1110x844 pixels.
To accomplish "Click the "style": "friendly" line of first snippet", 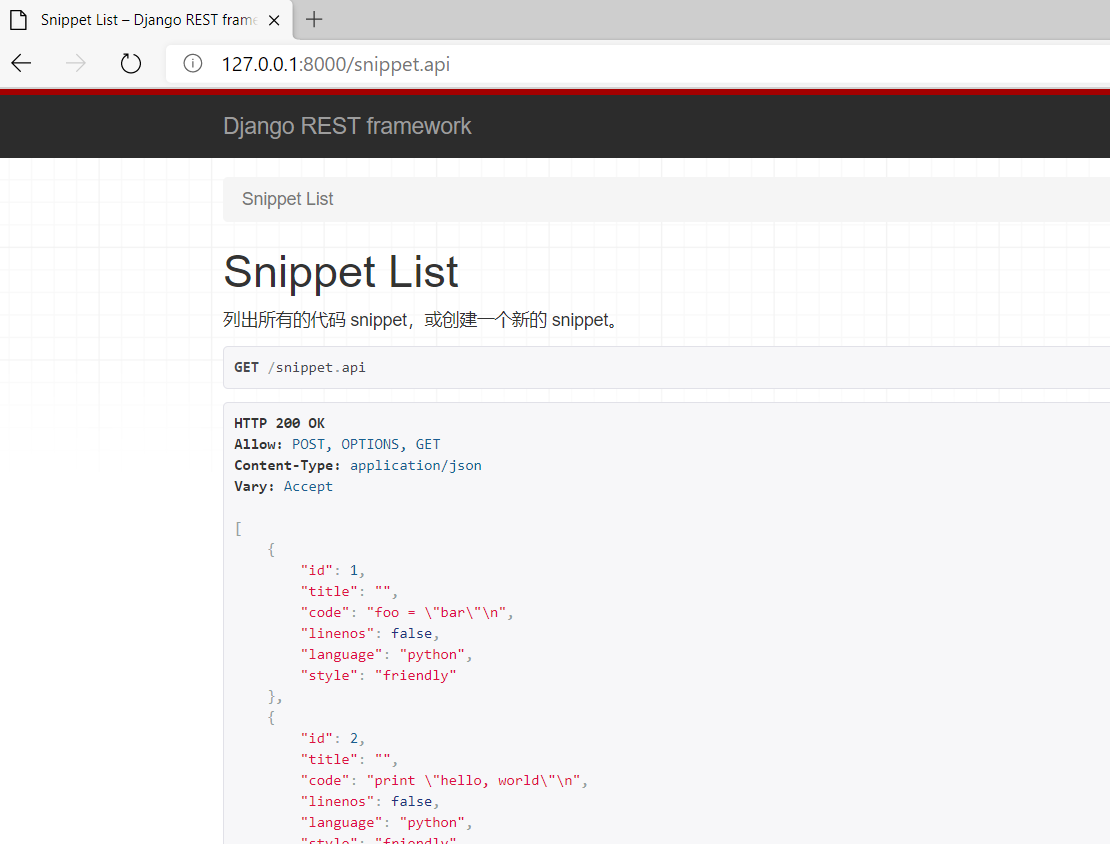I will (379, 675).
